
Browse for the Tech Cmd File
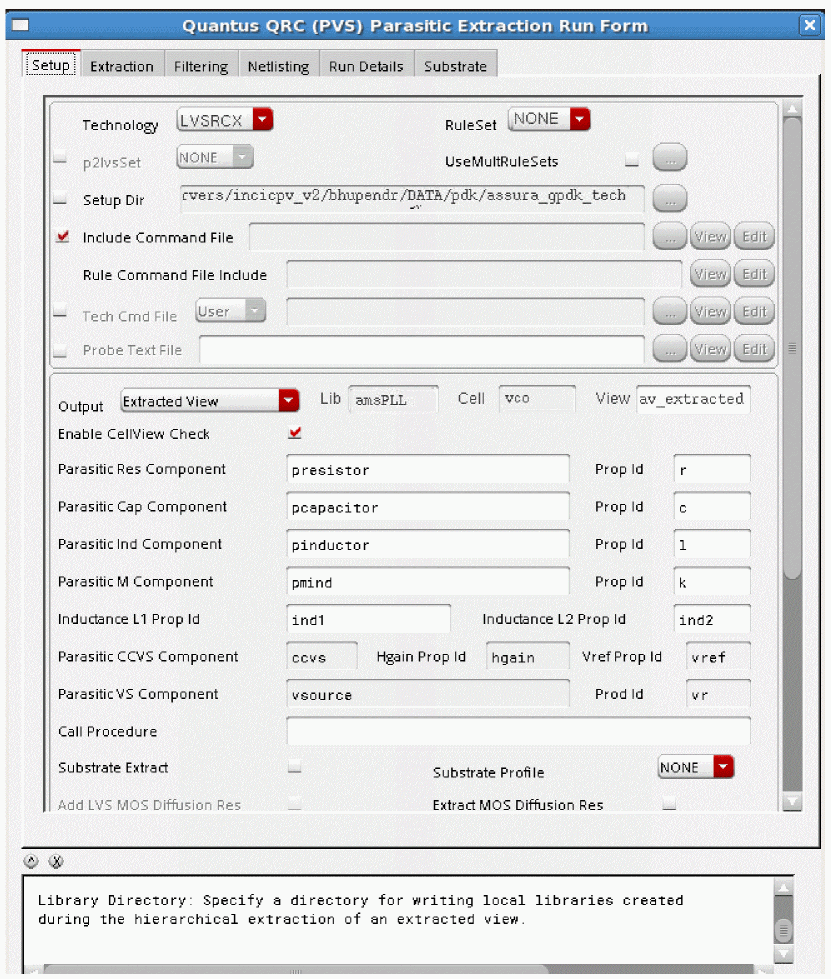click(670, 312)
